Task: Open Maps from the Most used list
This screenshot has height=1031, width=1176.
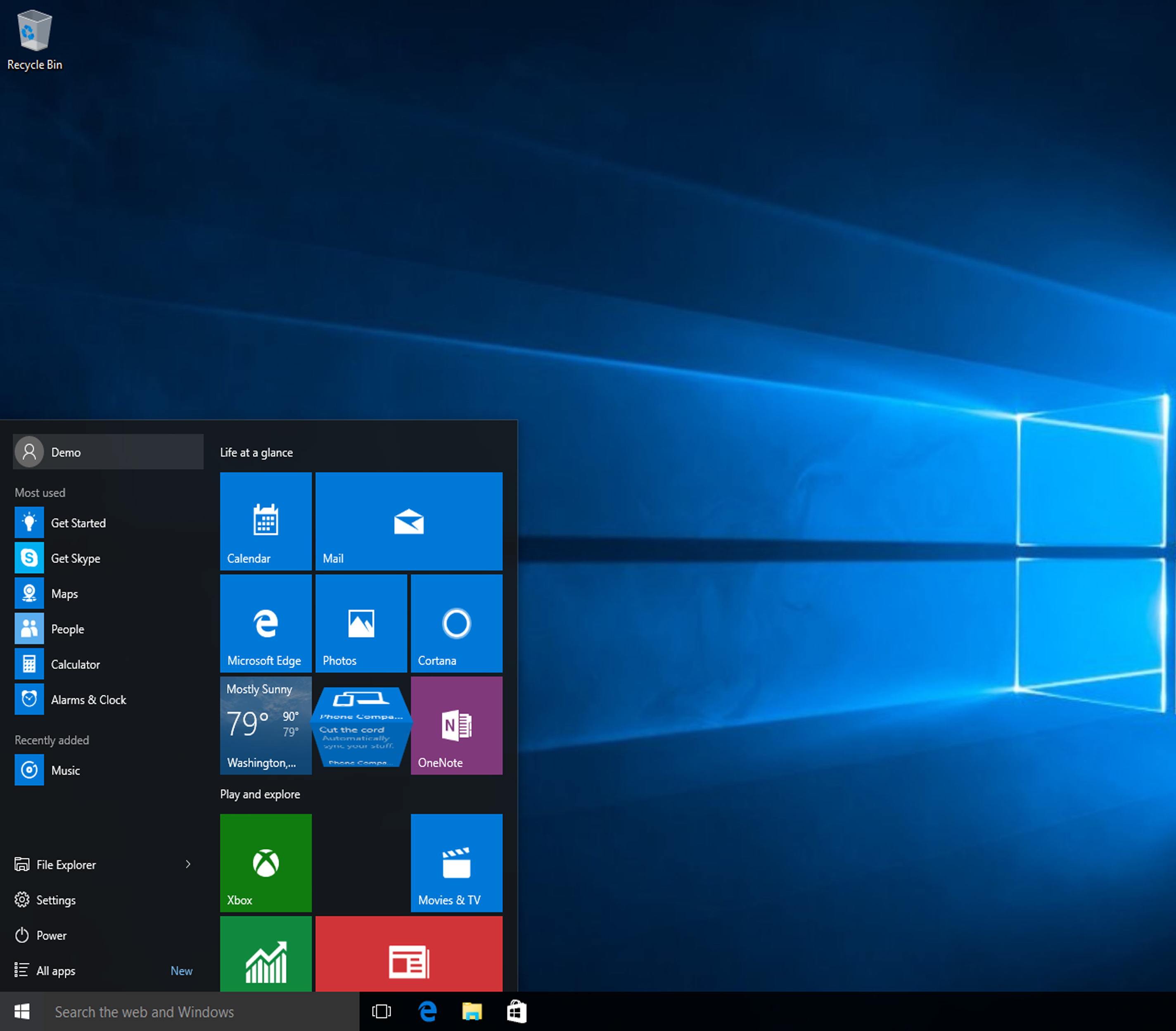Action: pos(108,593)
